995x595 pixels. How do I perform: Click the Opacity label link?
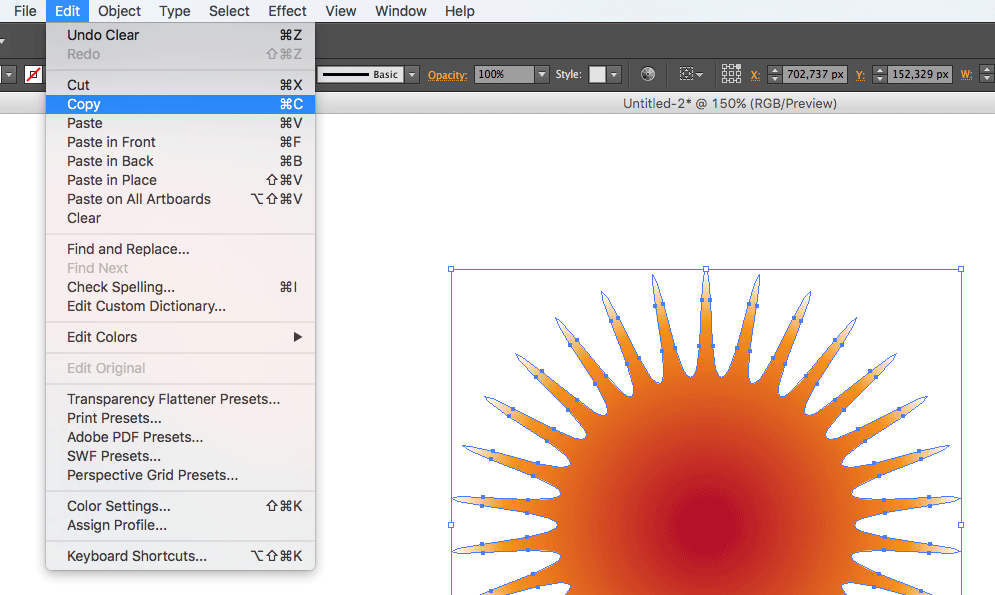tap(447, 75)
